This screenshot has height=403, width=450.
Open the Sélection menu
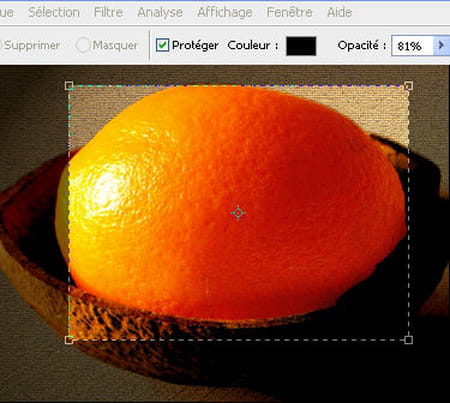[54, 13]
